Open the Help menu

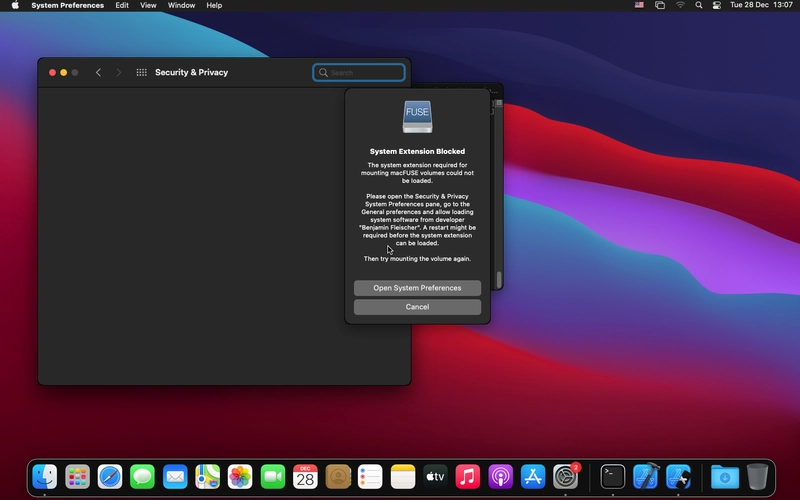(214, 5)
